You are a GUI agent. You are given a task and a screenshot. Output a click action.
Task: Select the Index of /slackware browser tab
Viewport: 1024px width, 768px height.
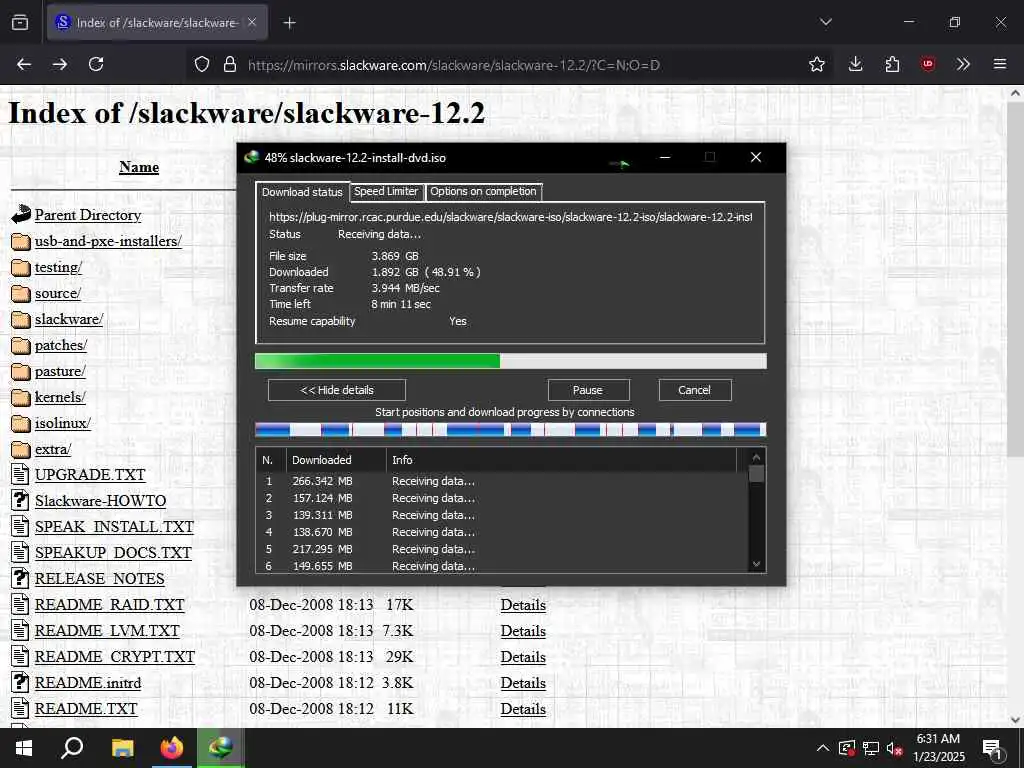point(157,22)
